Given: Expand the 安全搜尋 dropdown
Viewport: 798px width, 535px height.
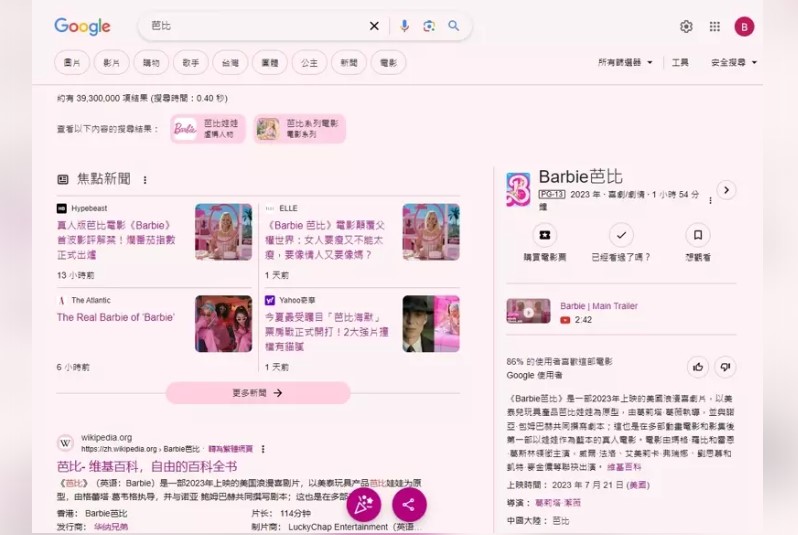Looking at the screenshot, I should (734, 63).
